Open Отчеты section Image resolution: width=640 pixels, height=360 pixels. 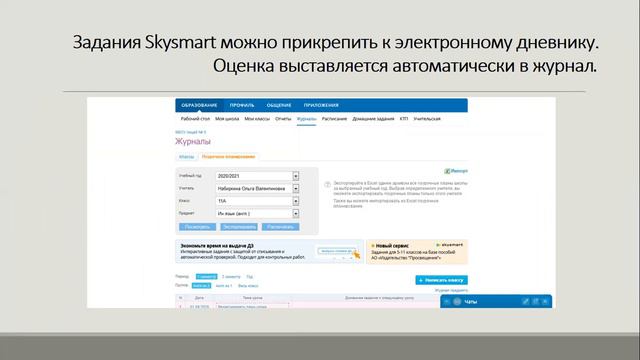tap(283, 119)
